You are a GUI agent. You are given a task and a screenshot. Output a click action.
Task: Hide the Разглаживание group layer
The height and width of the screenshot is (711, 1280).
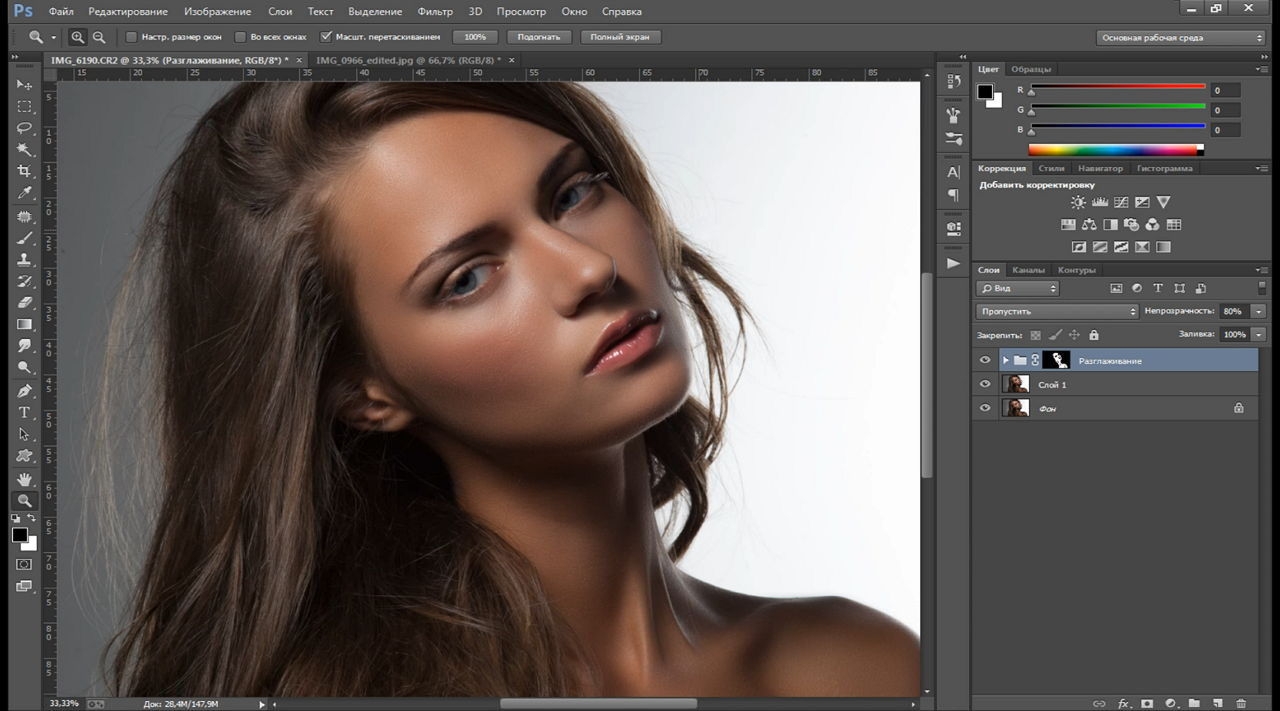pos(985,360)
